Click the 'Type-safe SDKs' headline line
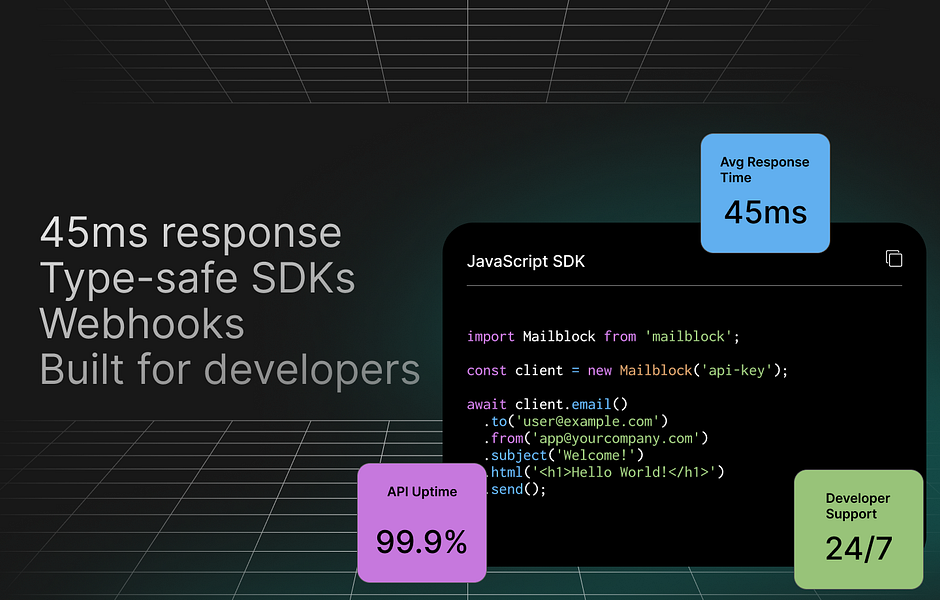 click(197, 279)
